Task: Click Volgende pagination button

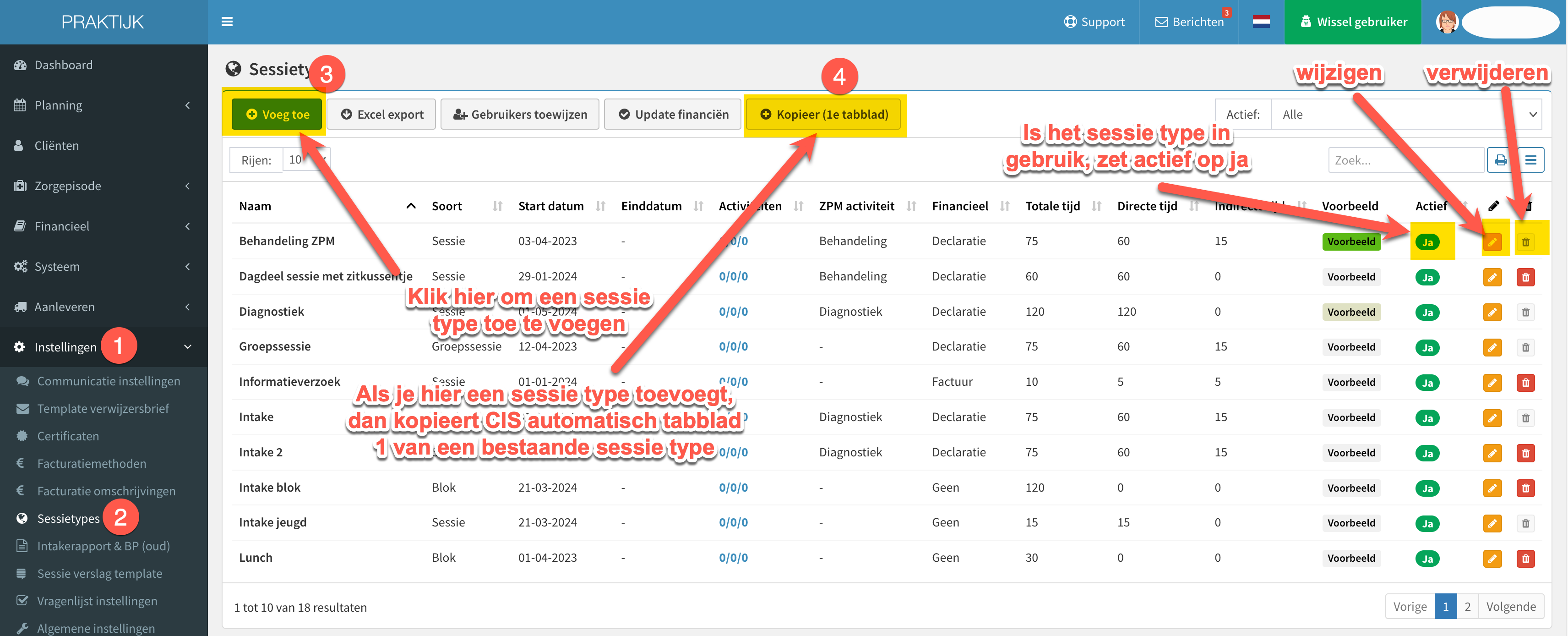Action: (1511, 606)
